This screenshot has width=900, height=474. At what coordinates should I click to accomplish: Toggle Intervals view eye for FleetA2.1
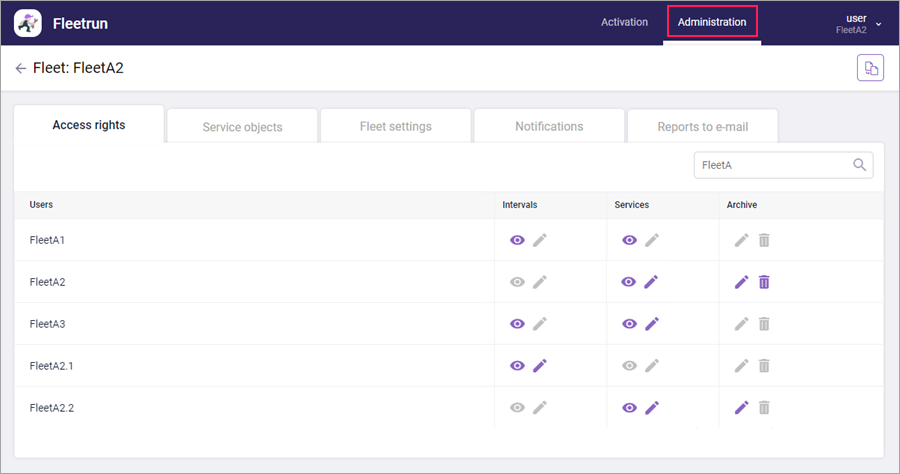[x=517, y=366]
